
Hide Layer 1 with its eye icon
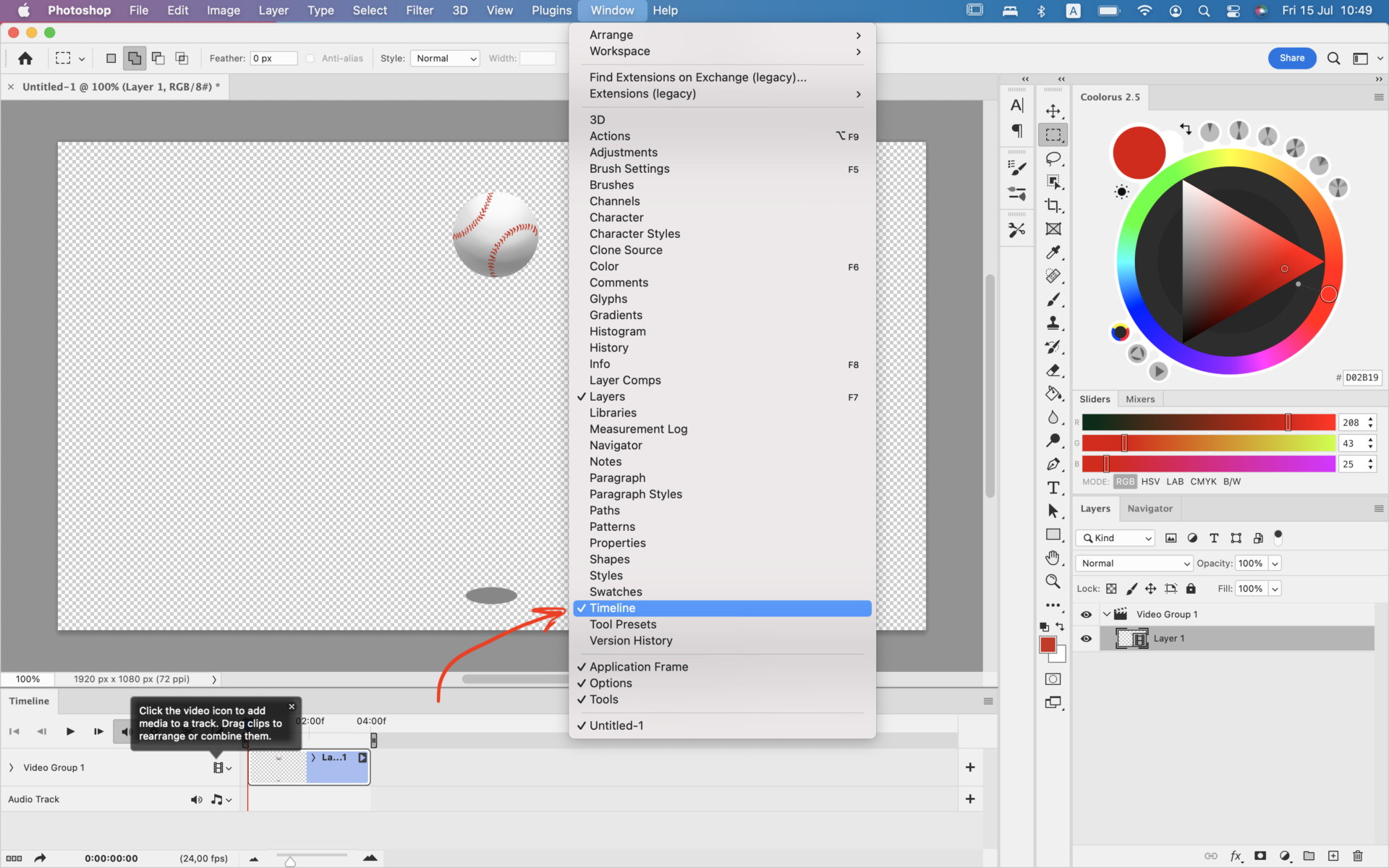point(1087,638)
